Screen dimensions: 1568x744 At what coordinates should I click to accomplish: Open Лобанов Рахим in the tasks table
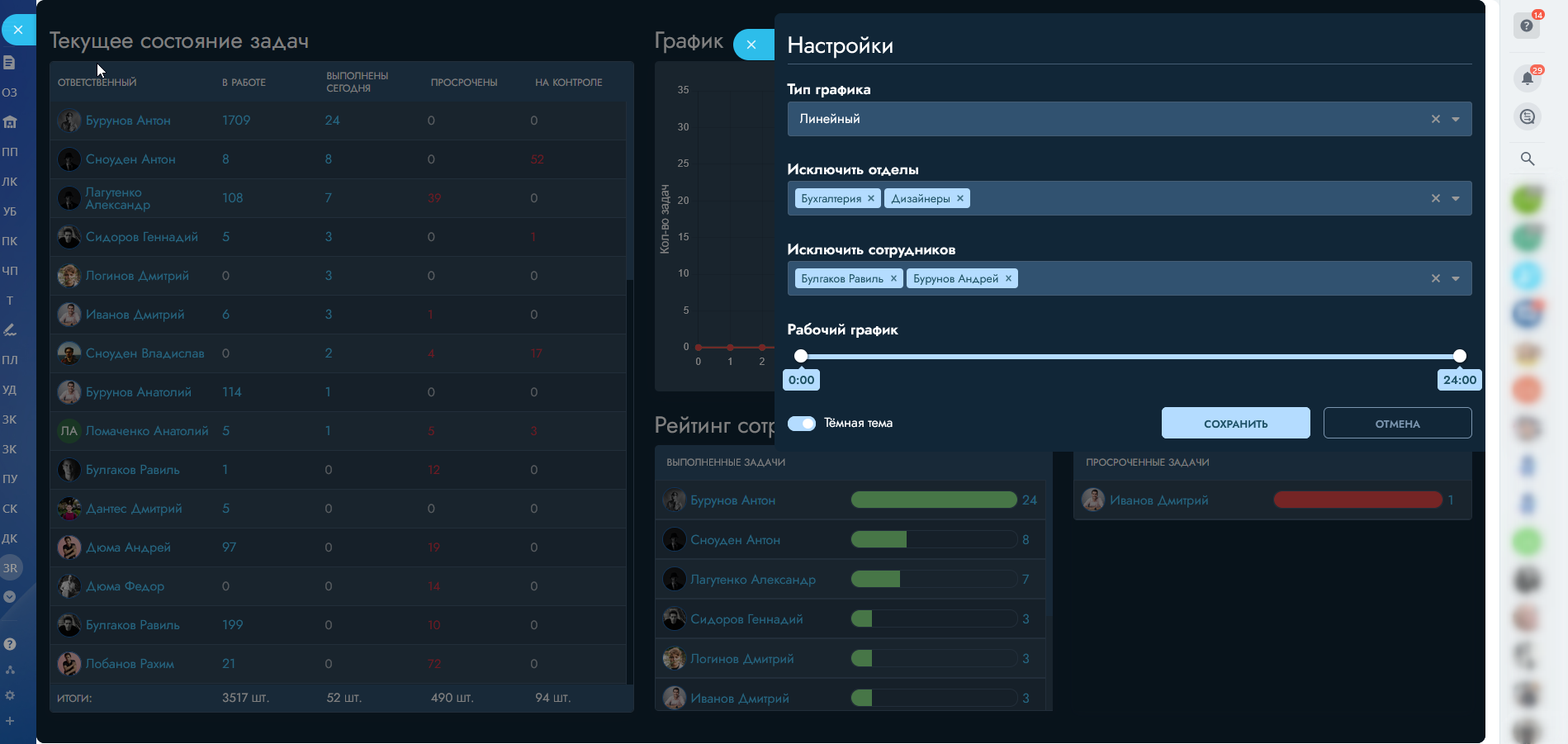coord(130,664)
